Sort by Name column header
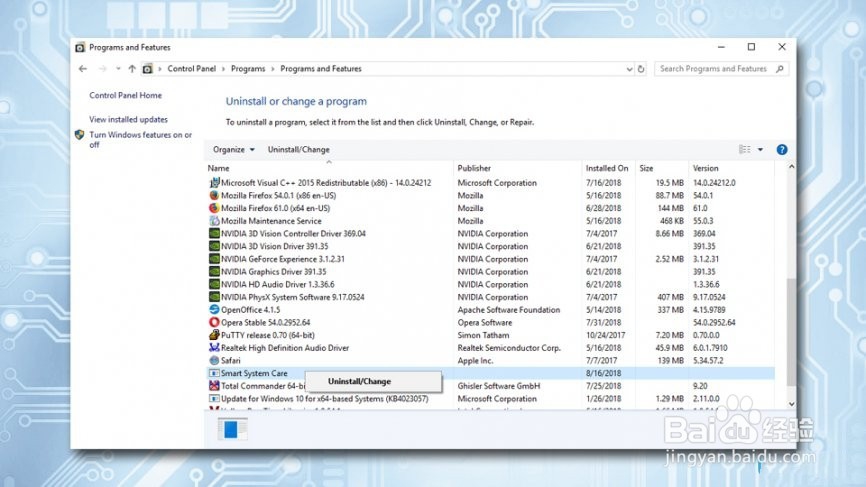Image resolution: width=866 pixels, height=487 pixels. click(218, 168)
